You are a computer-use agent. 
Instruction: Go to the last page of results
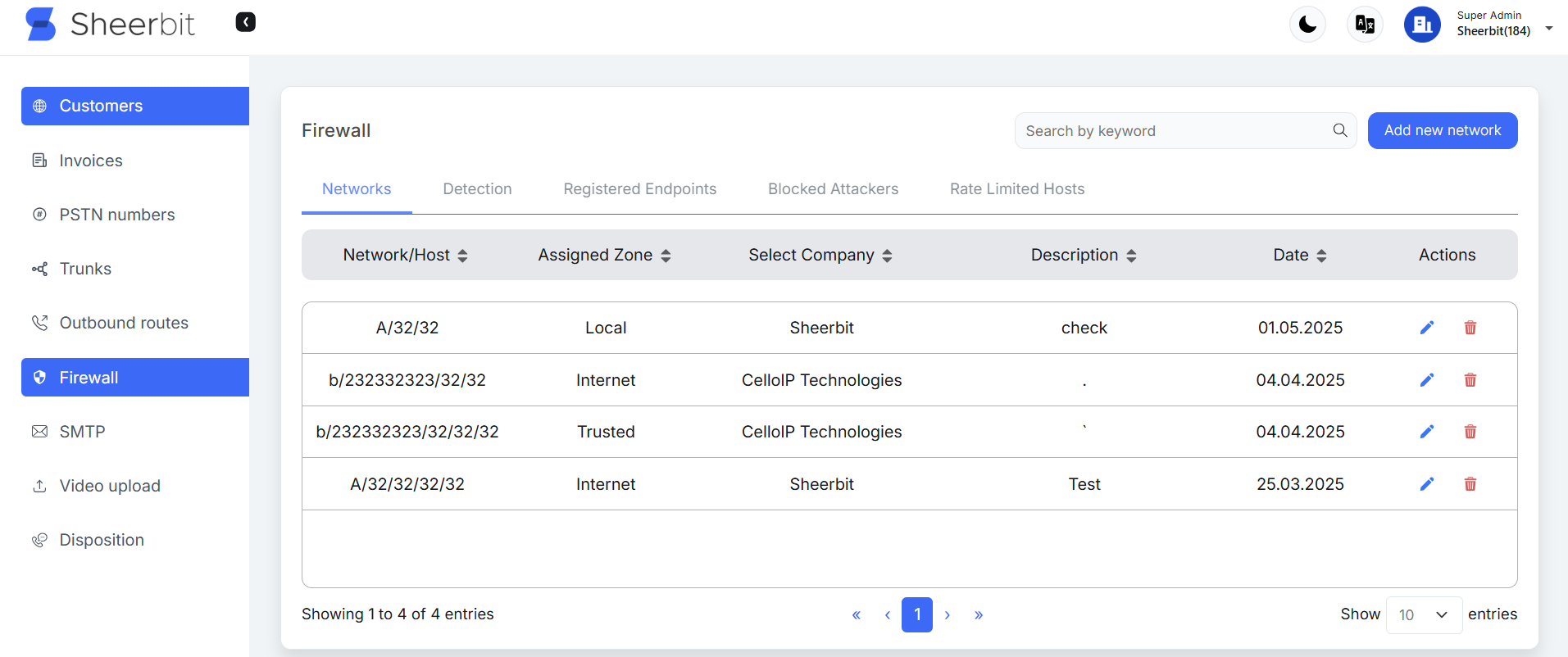click(978, 614)
